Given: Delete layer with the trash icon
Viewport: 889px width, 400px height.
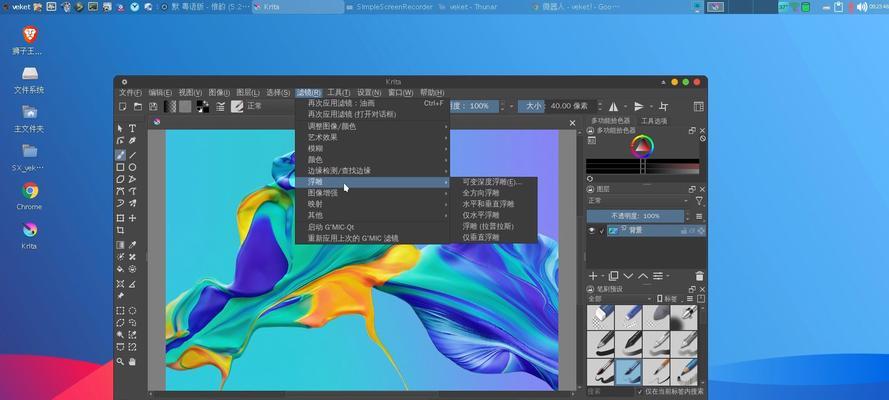Looking at the screenshot, I should click(x=700, y=276).
